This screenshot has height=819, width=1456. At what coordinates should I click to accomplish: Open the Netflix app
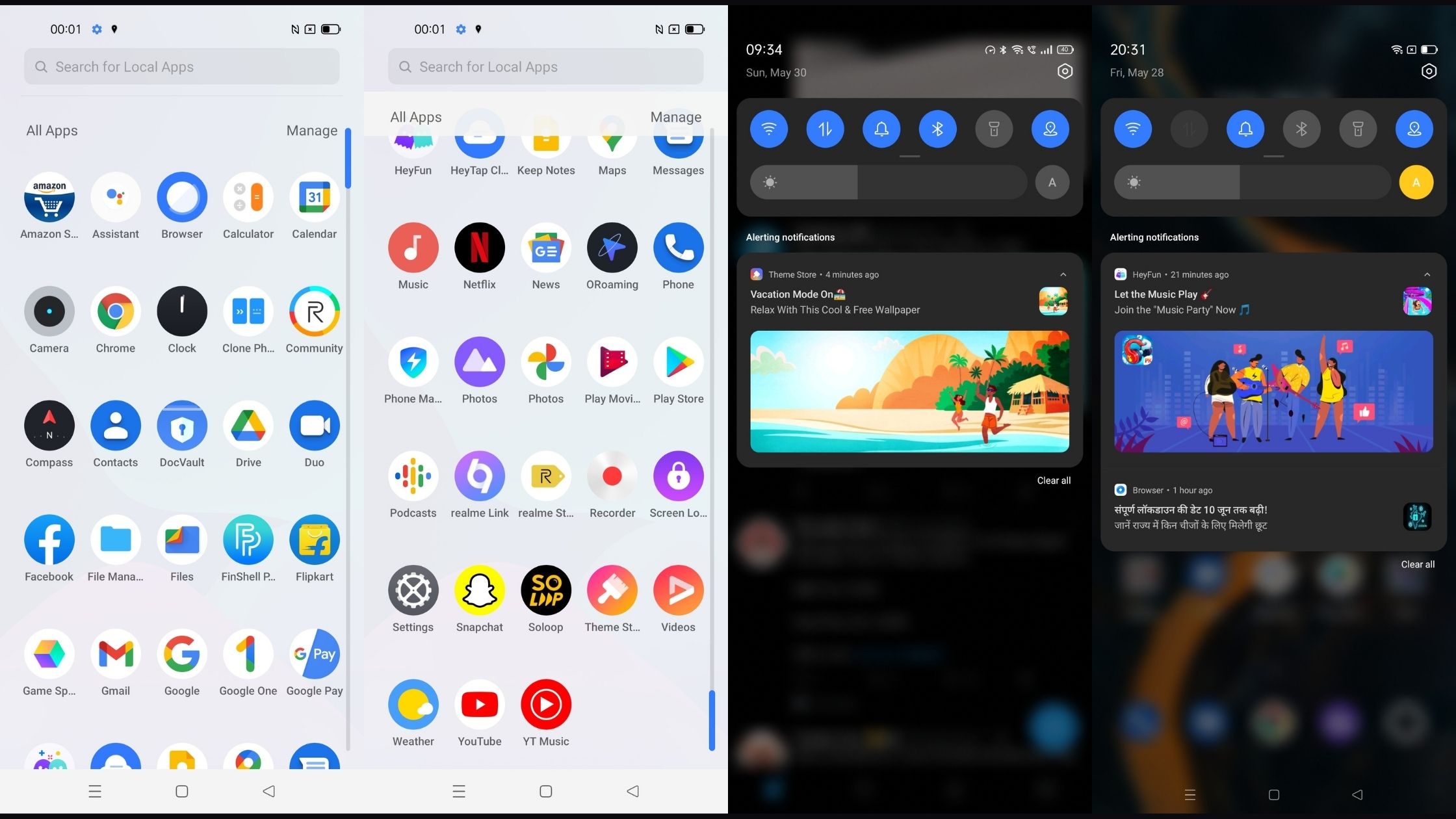[479, 247]
